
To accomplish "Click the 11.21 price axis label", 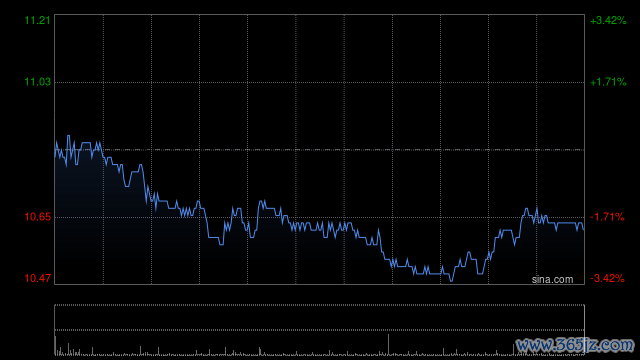I will pyautogui.click(x=38, y=20).
